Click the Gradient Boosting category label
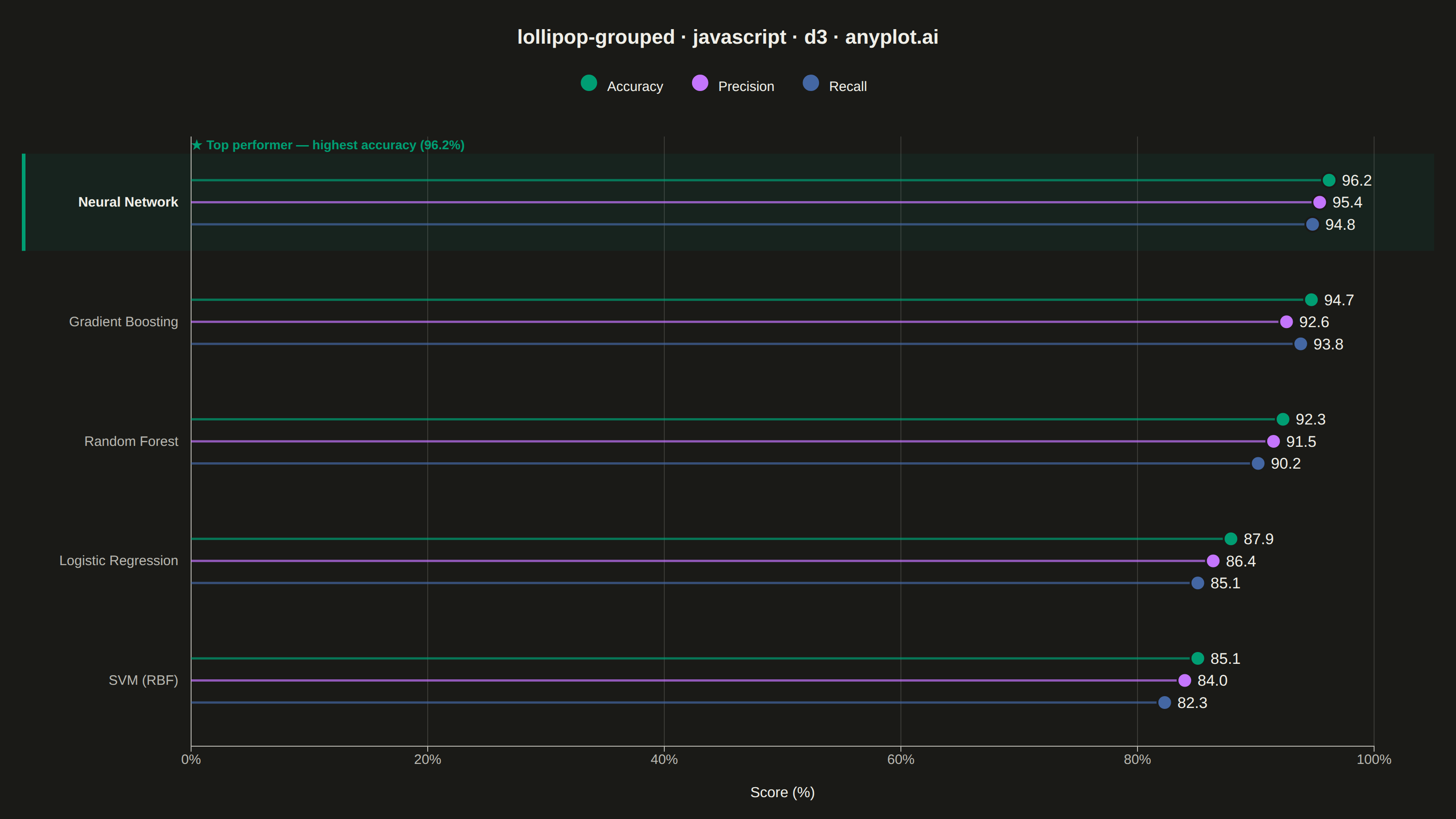This screenshot has height=819, width=1456. pos(124,322)
